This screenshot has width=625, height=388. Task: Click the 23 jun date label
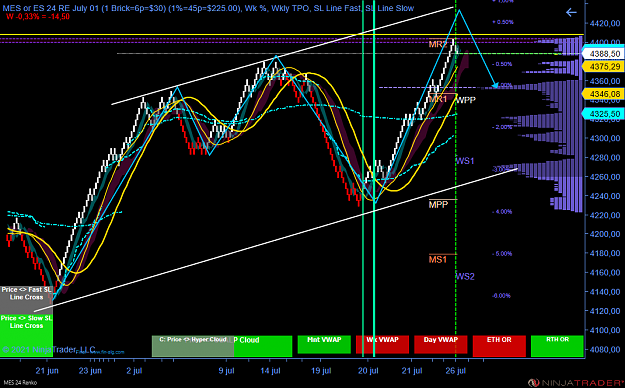point(90,371)
